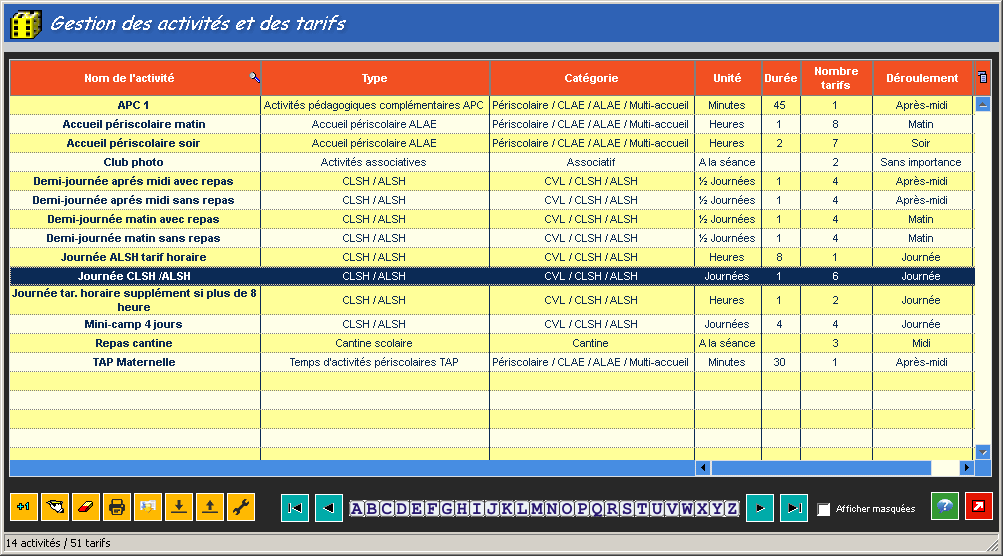Open the green help icon
Screen dimensions: 1003x556
coord(944,507)
